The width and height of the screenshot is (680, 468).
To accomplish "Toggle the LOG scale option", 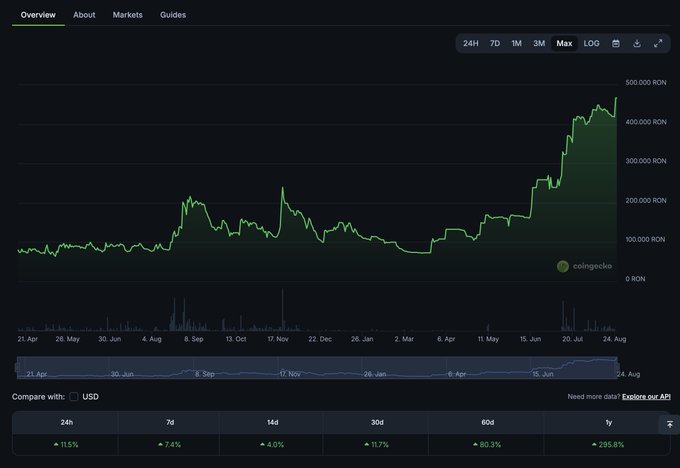I will [591, 43].
